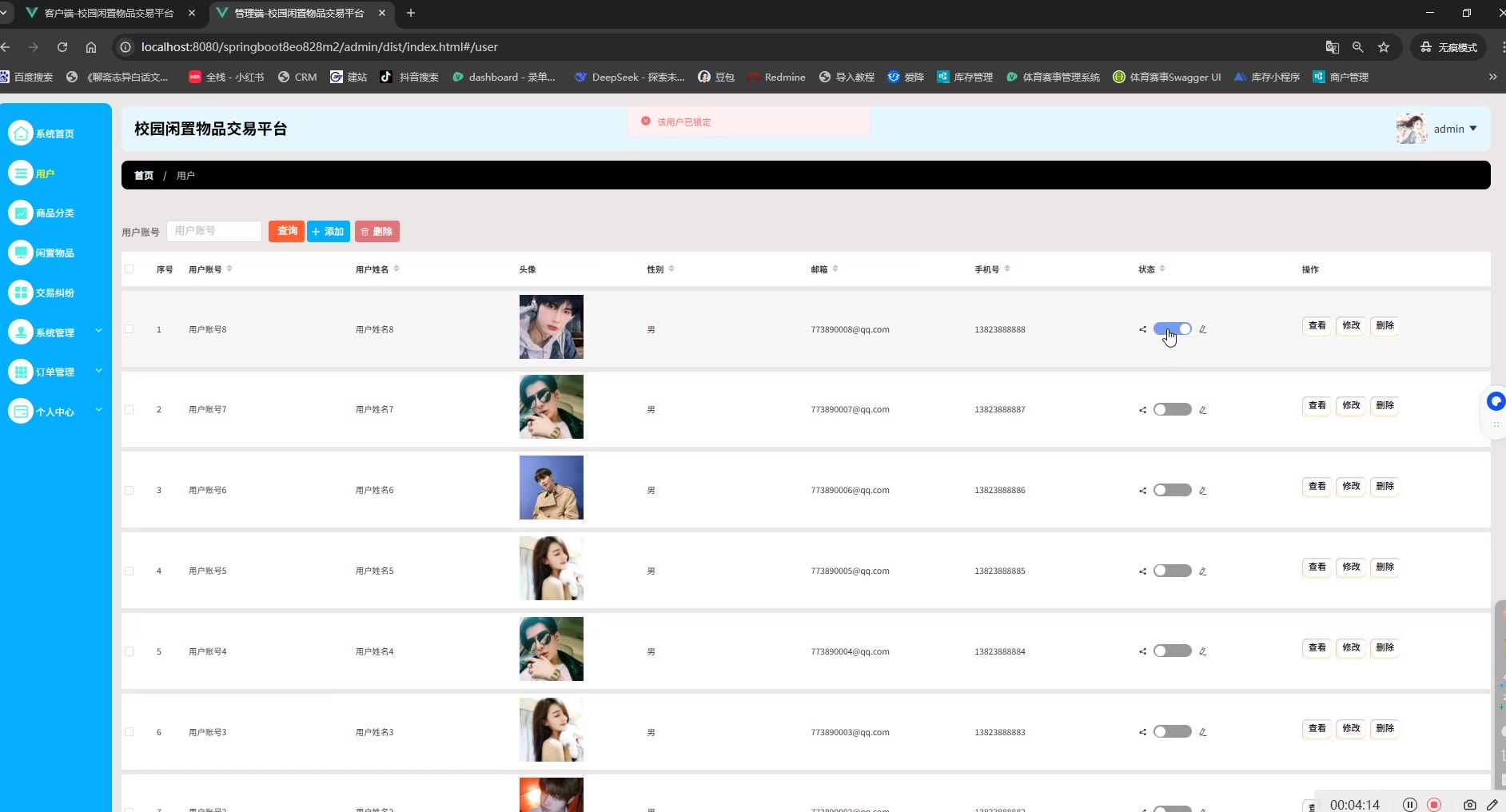Screen dimensions: 1506x812
Task: Click the pencil edit icon in 用户账号4 row
Action: 1203,651
